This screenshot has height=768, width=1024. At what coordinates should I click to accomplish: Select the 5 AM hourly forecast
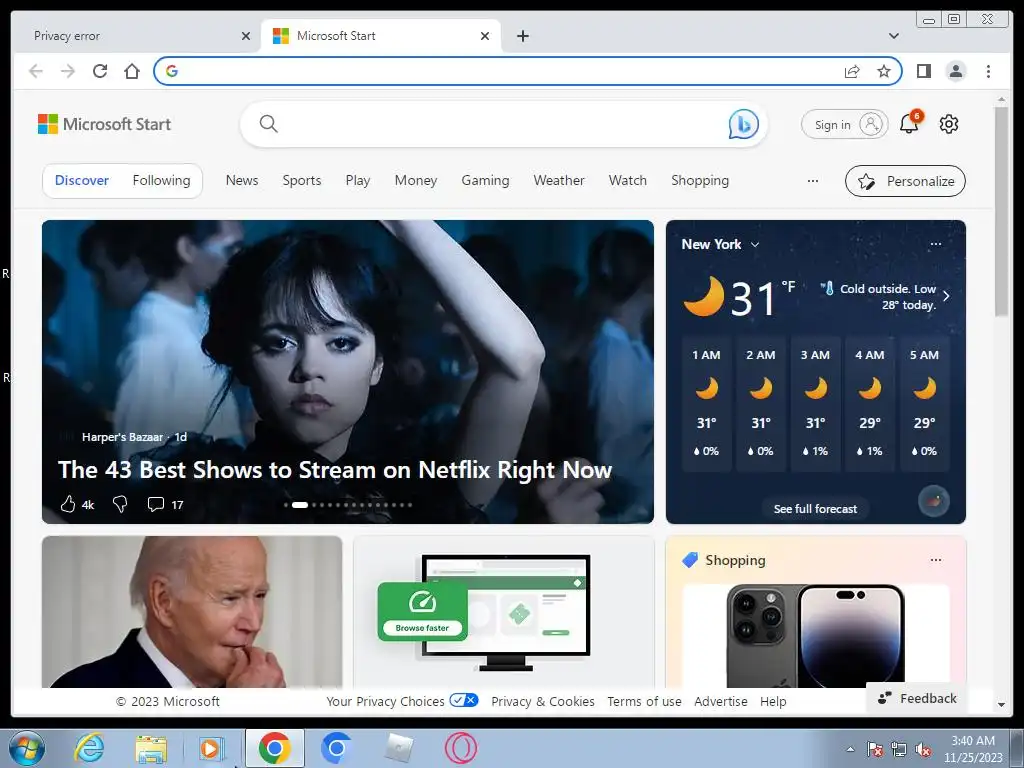click(x=924, y=403)
